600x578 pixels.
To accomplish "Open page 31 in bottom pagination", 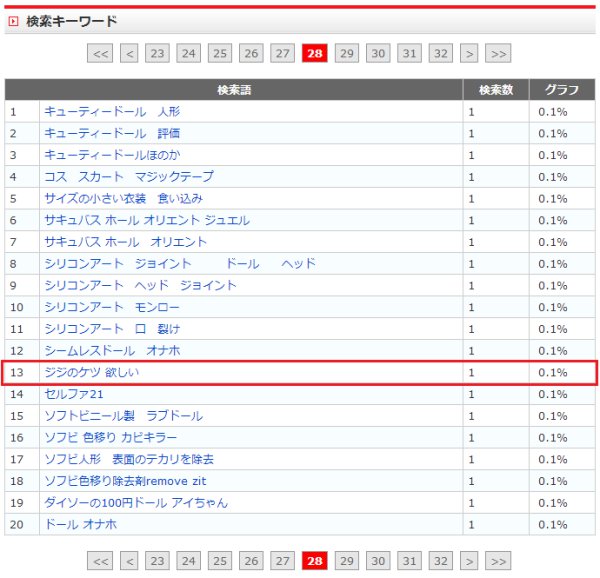I will click(409, 561).
